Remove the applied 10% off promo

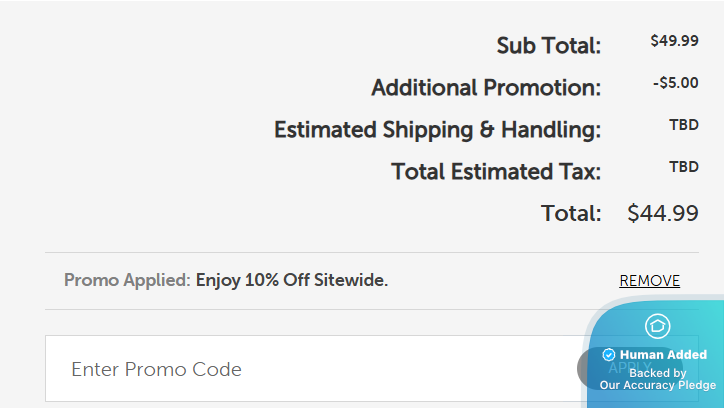[x=649, y=281]
